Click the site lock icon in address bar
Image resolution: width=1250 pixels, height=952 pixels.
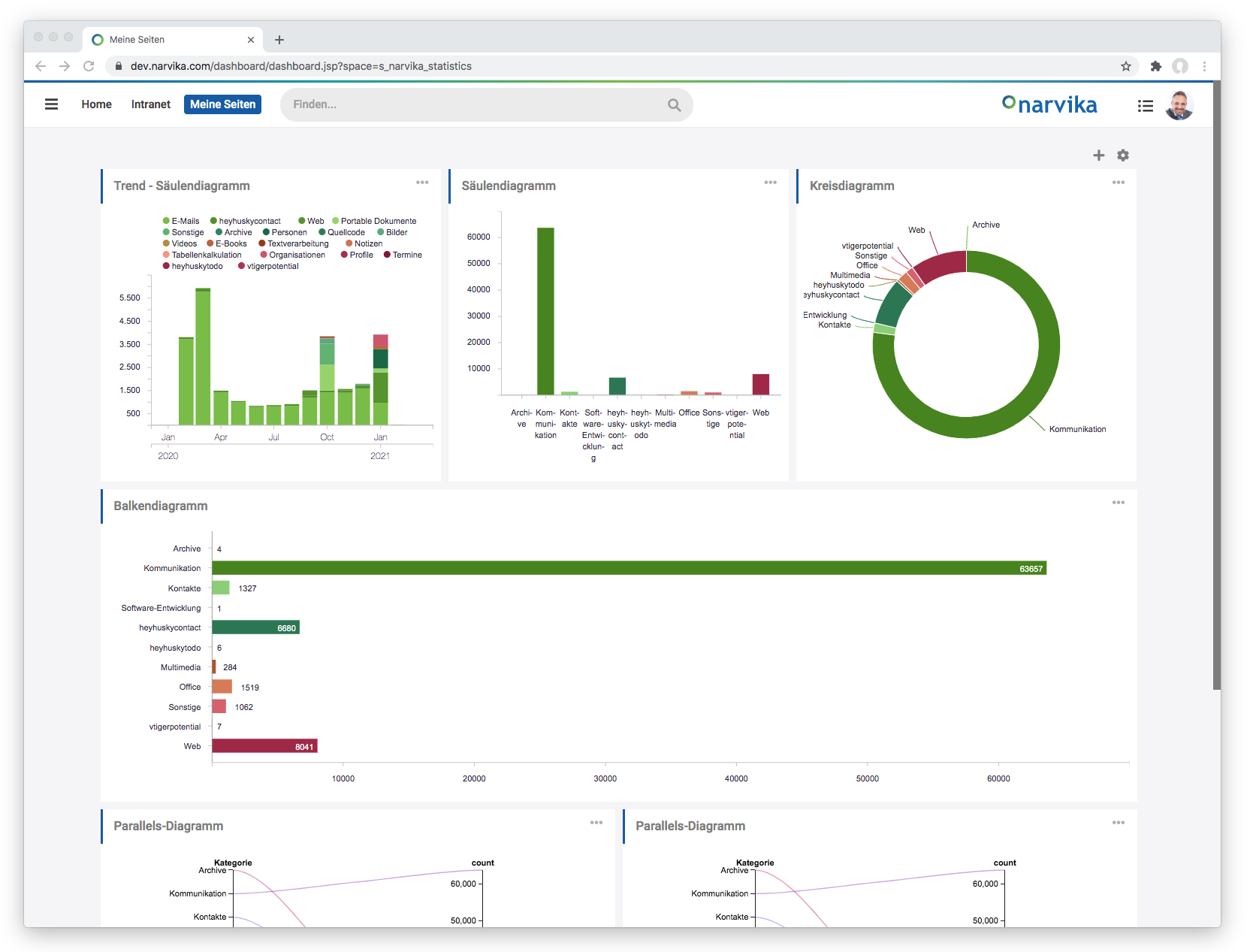pyautogui.click(x=118, y=66)
